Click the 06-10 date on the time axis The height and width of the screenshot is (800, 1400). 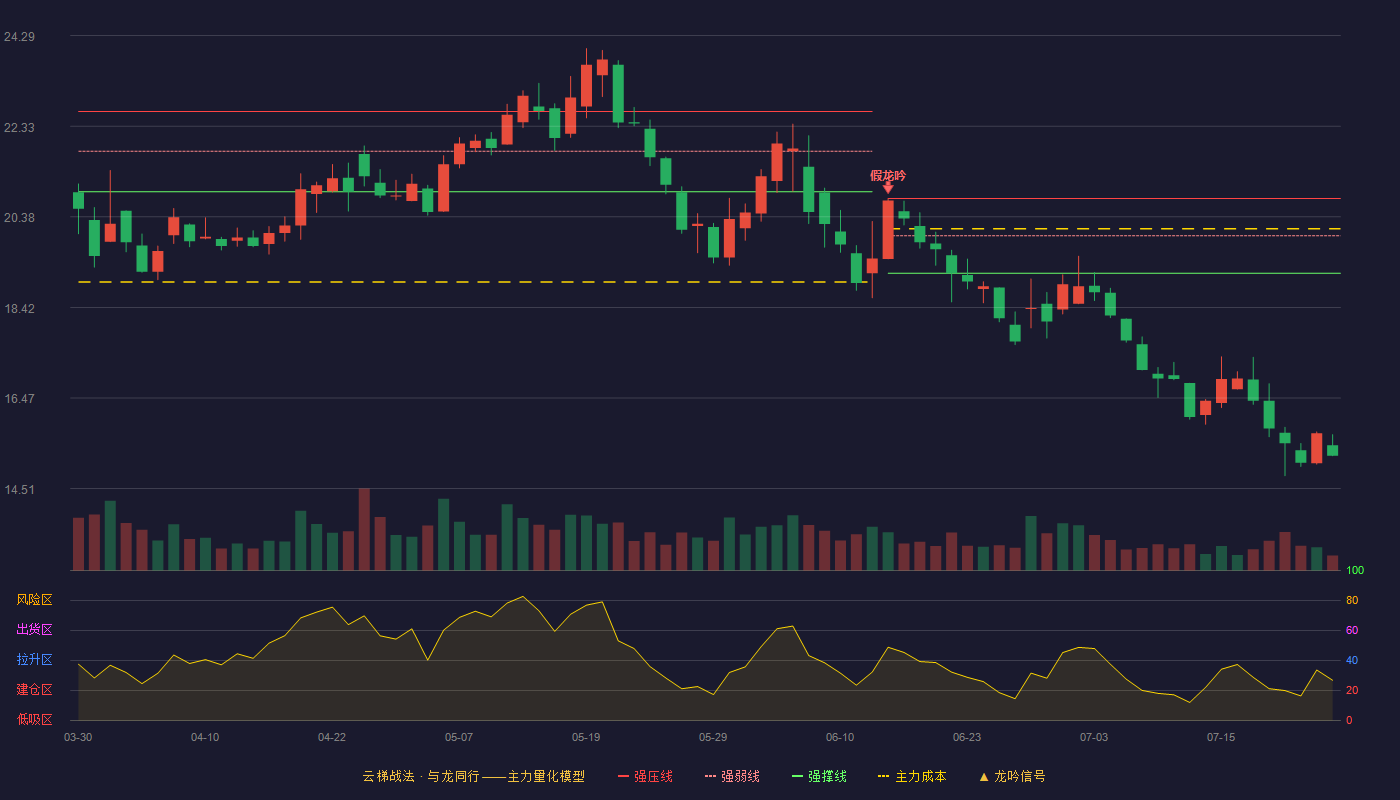[x=840, y=737]
